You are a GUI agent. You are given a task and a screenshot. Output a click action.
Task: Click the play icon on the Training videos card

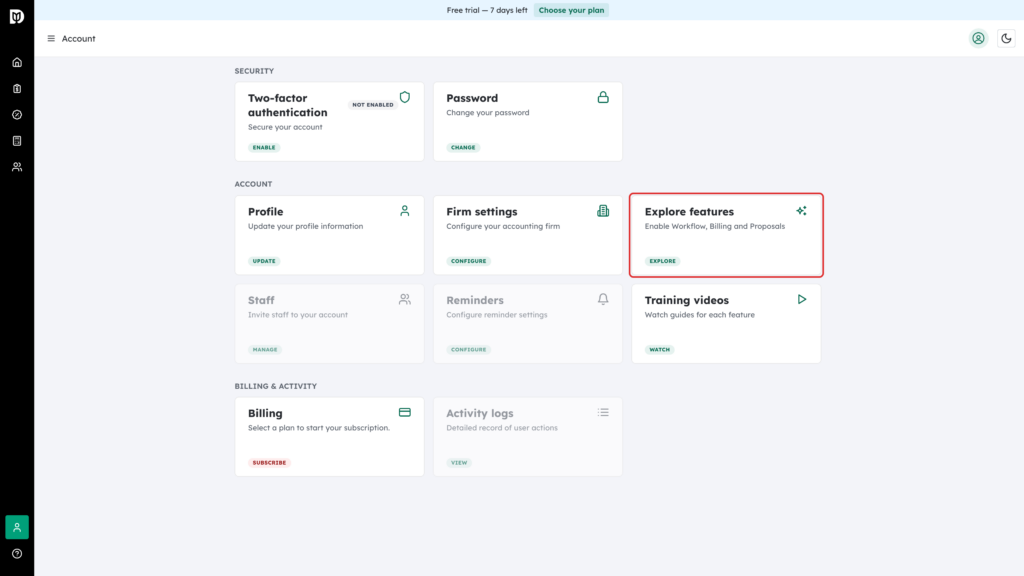click(x=801, y=299)
